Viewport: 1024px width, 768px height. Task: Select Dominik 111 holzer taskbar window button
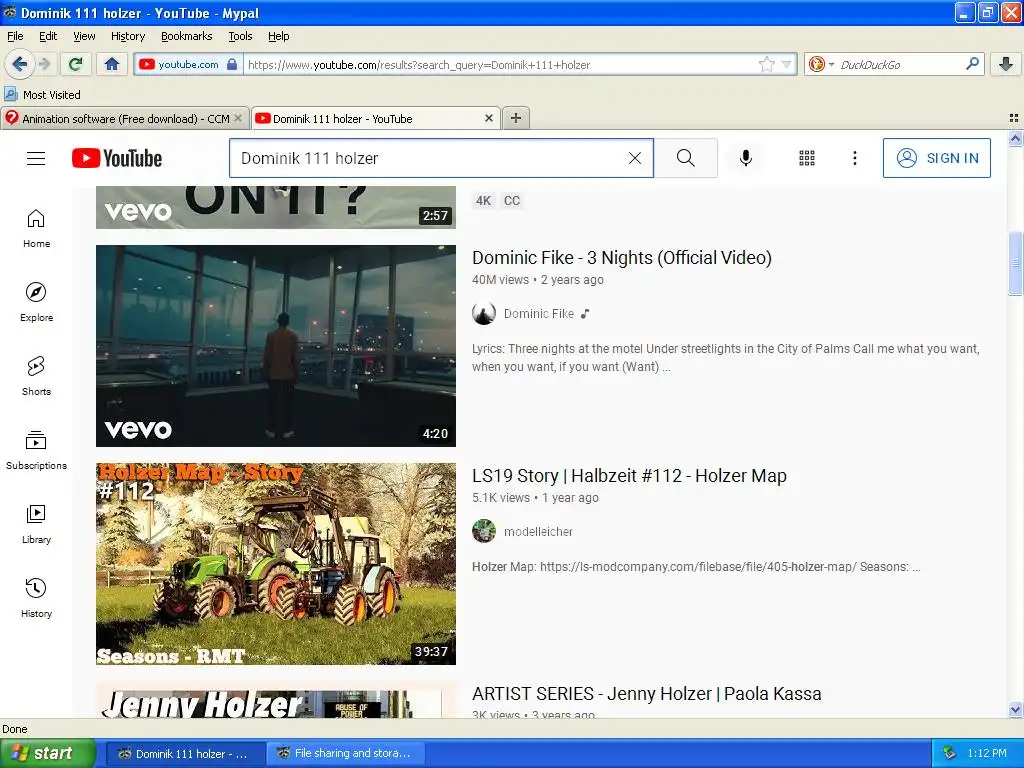pyautogui.click(x=185, y=754)
